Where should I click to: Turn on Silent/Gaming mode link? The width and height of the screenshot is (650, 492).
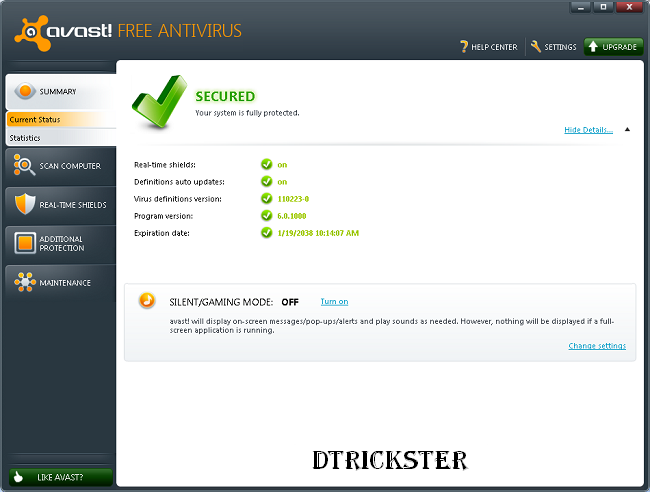(x=334, y=301)
